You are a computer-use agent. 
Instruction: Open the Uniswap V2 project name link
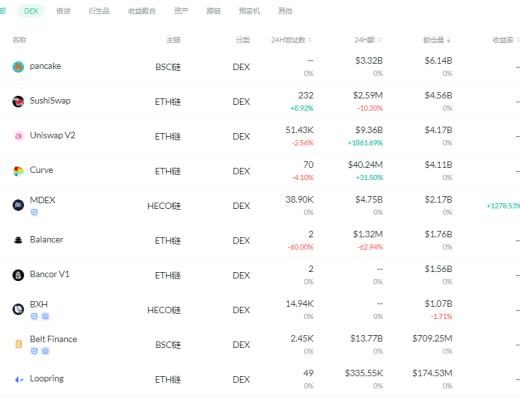point(52,135)
